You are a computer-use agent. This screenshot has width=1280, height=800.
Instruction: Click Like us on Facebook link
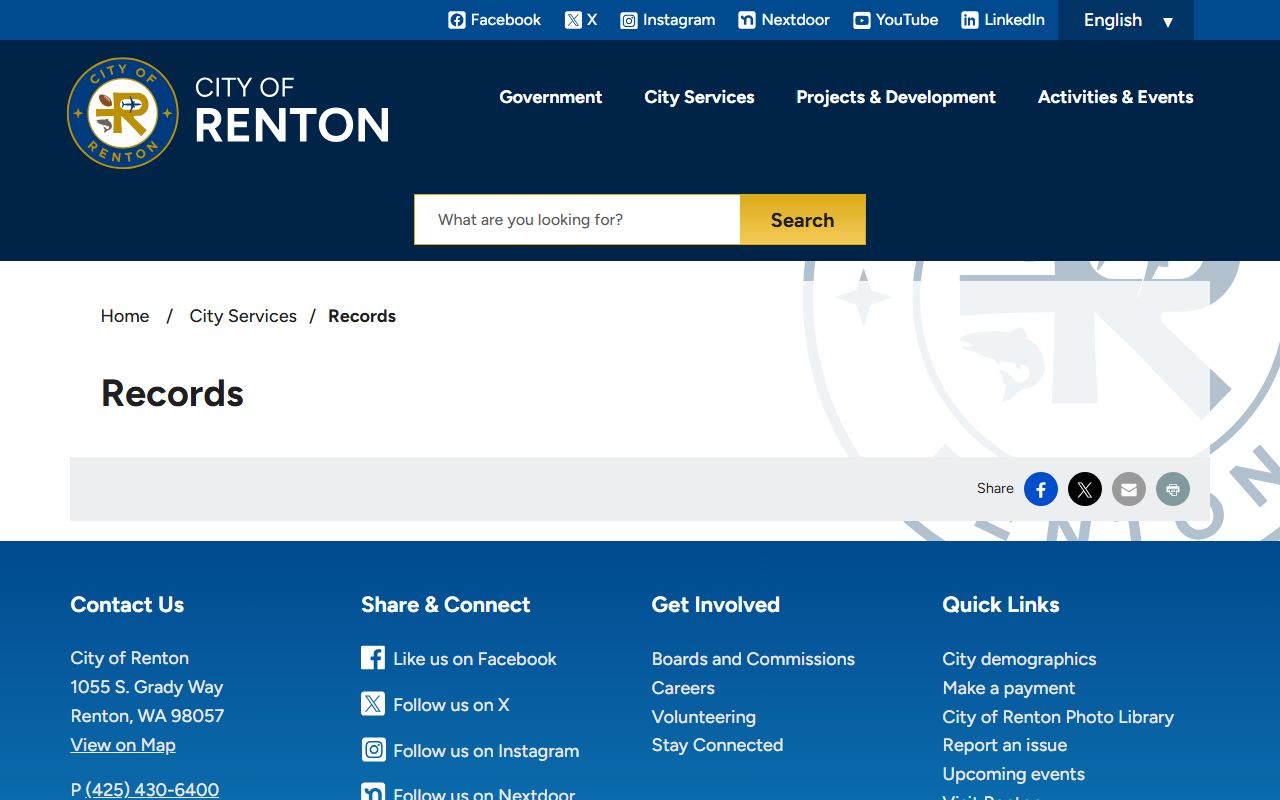tap(475, 659)
